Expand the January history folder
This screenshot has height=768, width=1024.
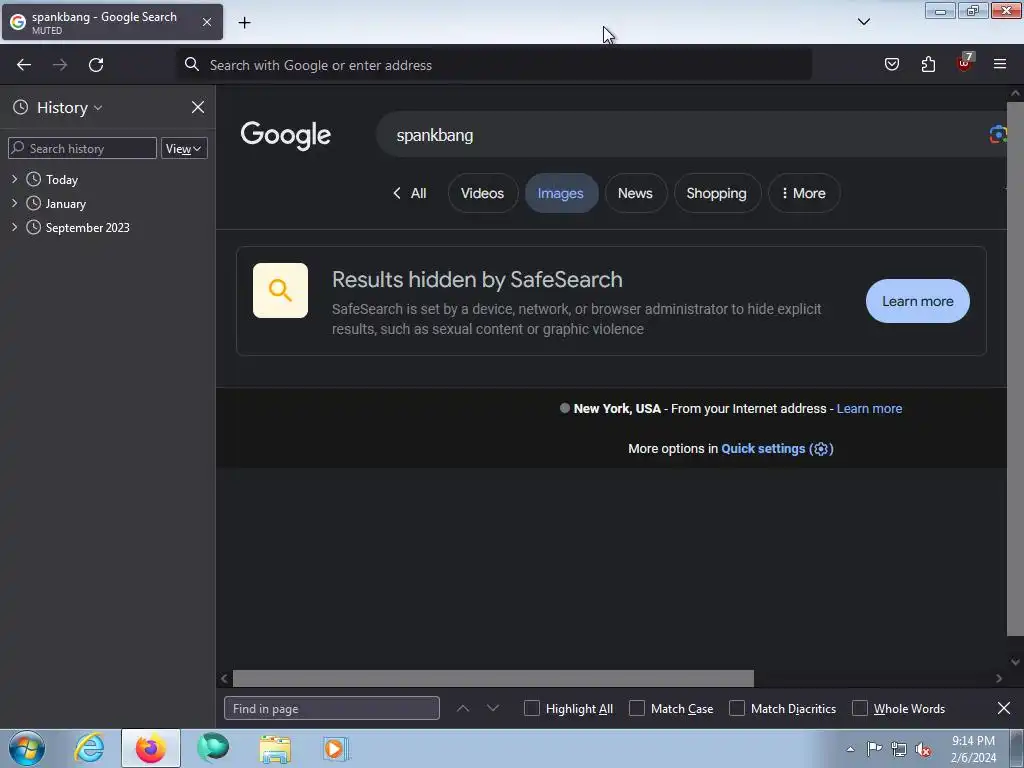pos(14,203)
